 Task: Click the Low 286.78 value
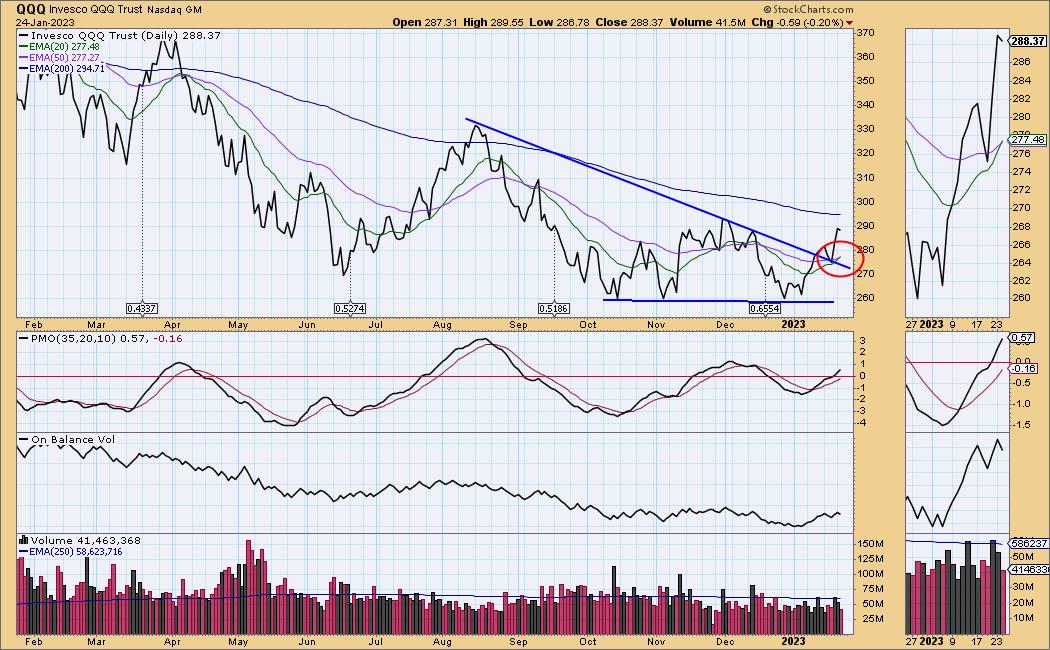click(x=559, y=22)
